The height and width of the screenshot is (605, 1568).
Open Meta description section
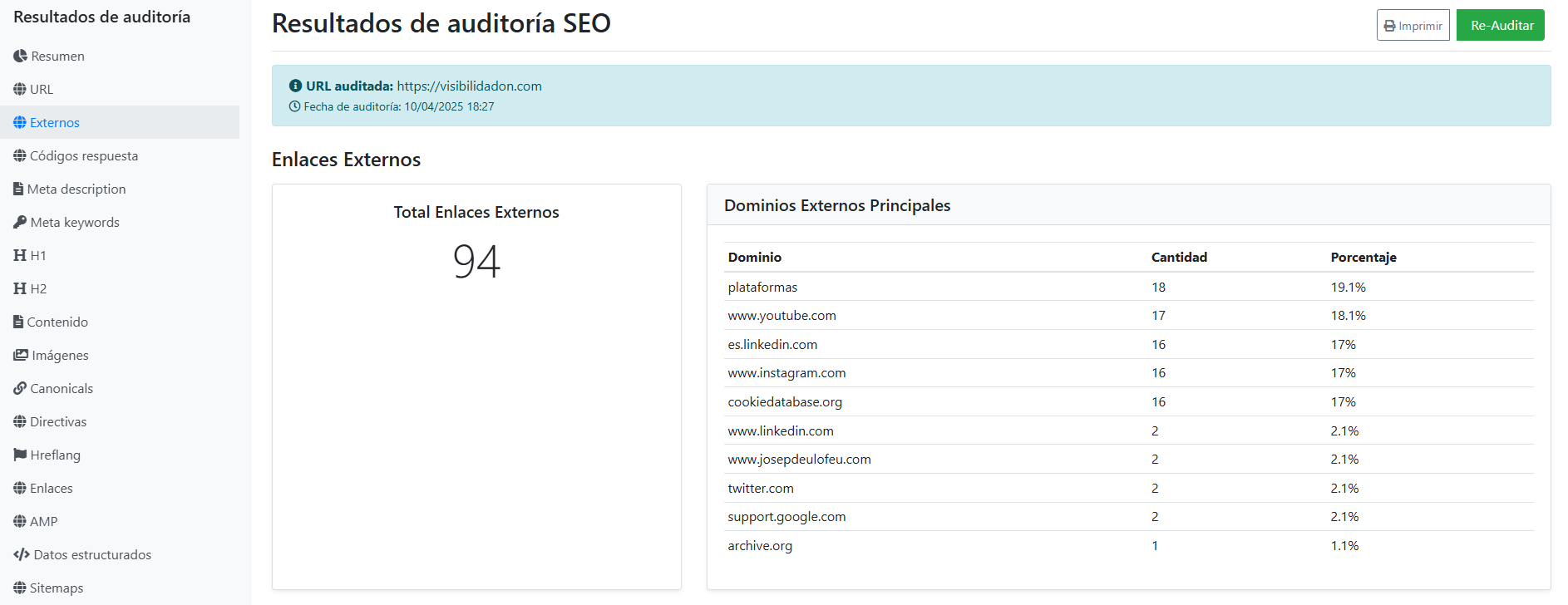tap(120, 189)
